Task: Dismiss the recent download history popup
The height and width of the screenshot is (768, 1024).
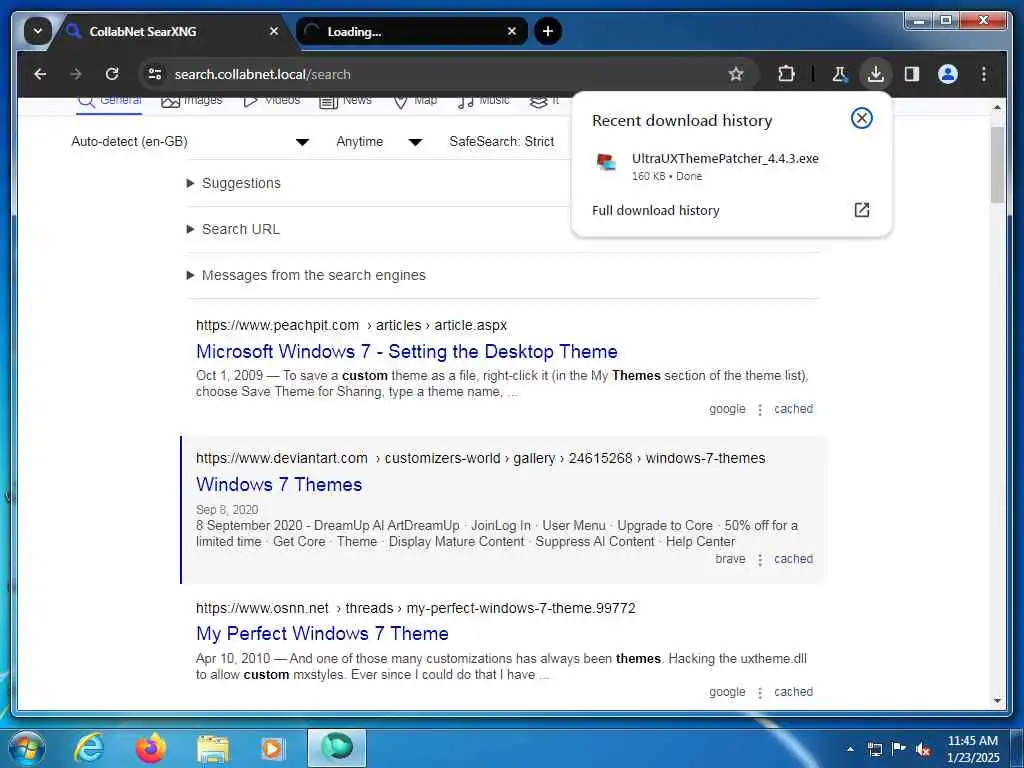Action: (x=861, y=118)
